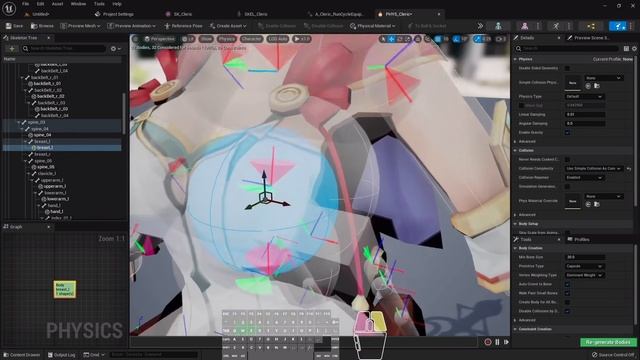Image resolution: width=640 pixels, height=360 pixels.
Task: Open viewport hamburger options menu
Action: point(136,39)
